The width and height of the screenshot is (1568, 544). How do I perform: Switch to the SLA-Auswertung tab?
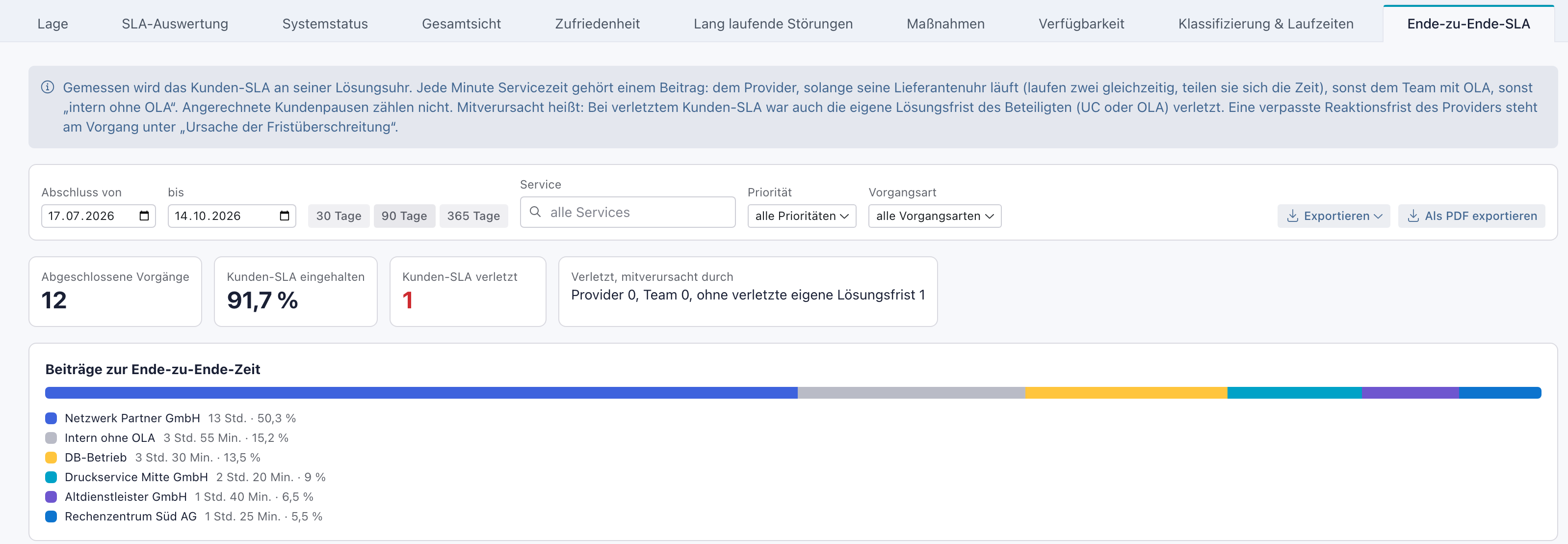(175, 23)
